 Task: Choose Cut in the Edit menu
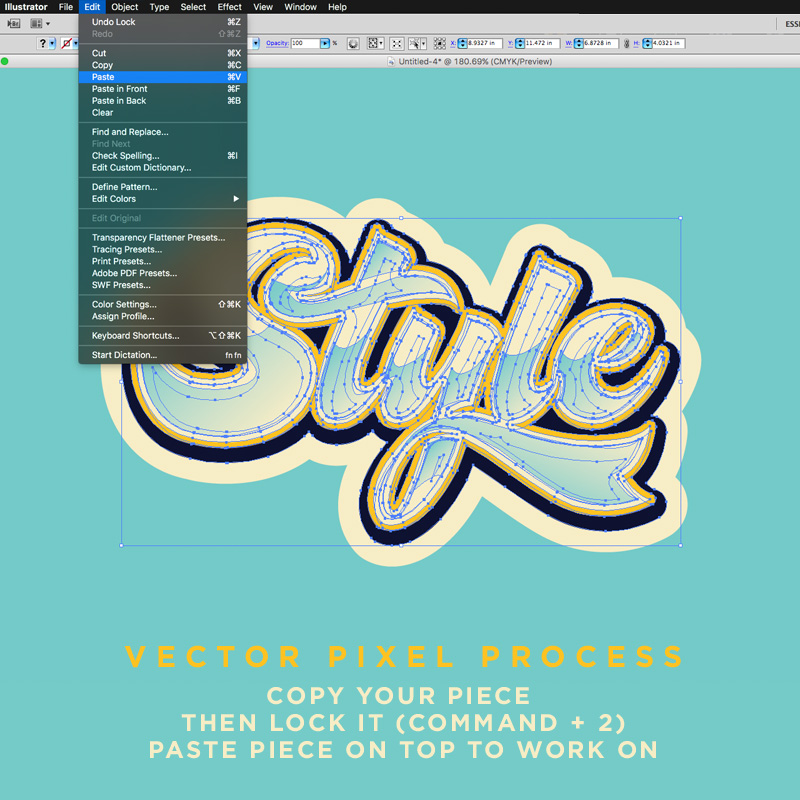(163, 53)
